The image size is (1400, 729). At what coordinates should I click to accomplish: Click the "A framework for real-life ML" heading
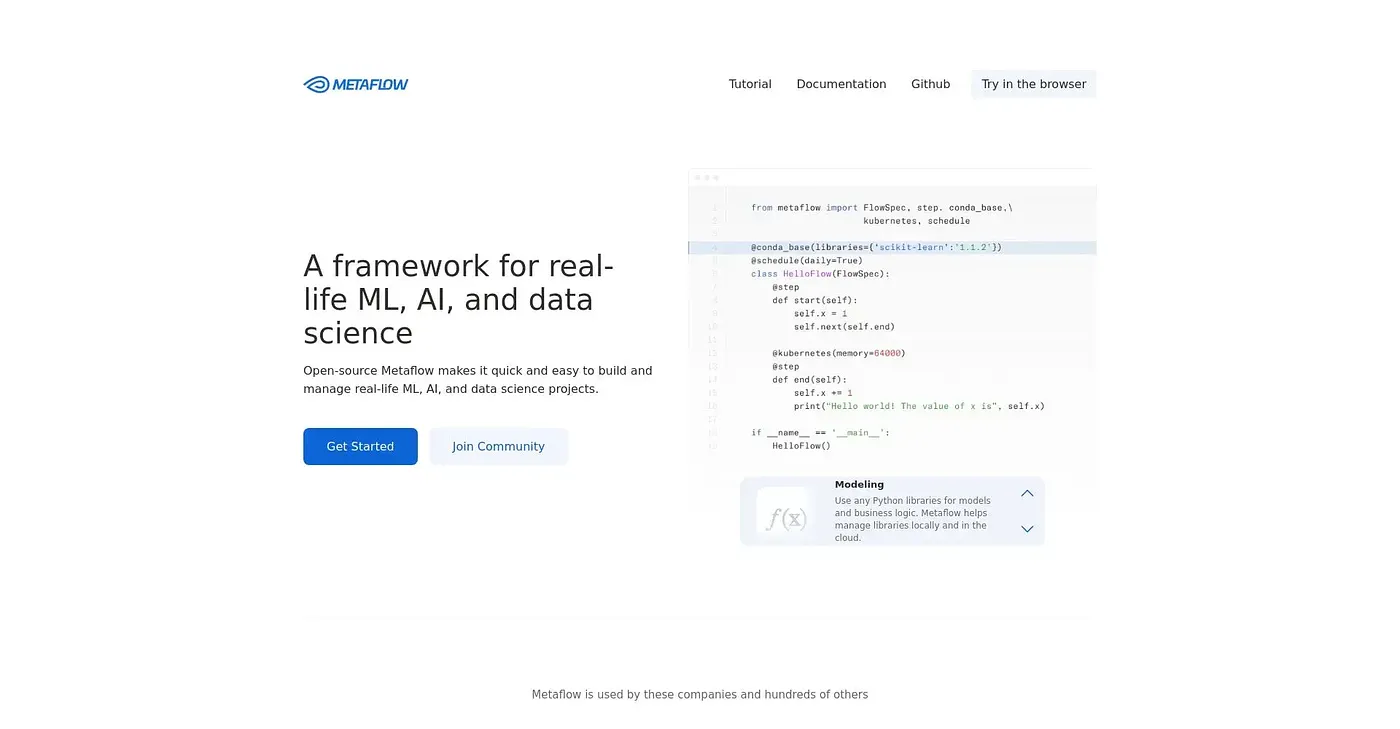tap(459, 299)
